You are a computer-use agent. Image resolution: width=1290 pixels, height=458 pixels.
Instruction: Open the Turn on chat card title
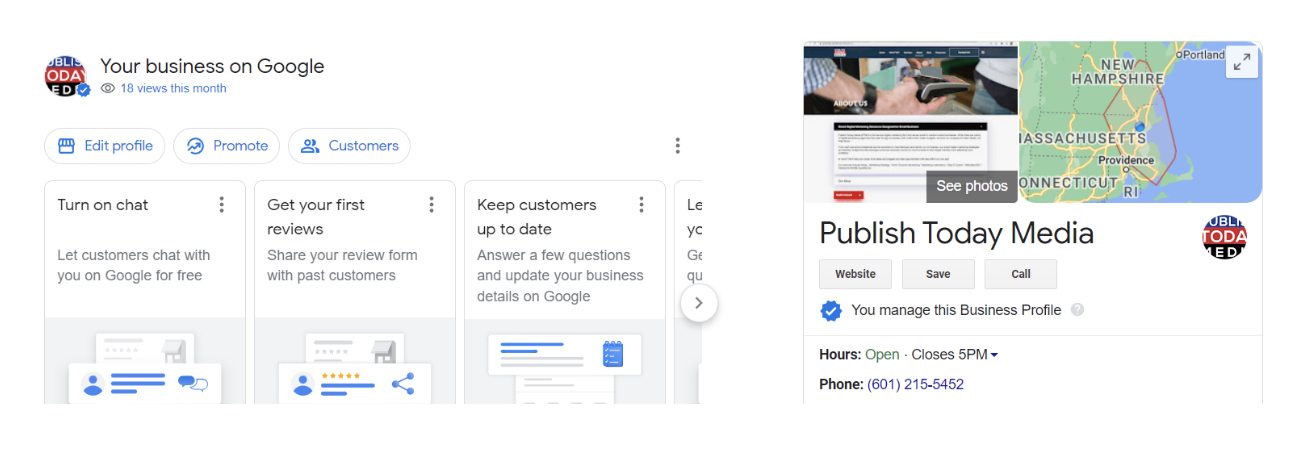pyautogui.click(x=103, y=205)
